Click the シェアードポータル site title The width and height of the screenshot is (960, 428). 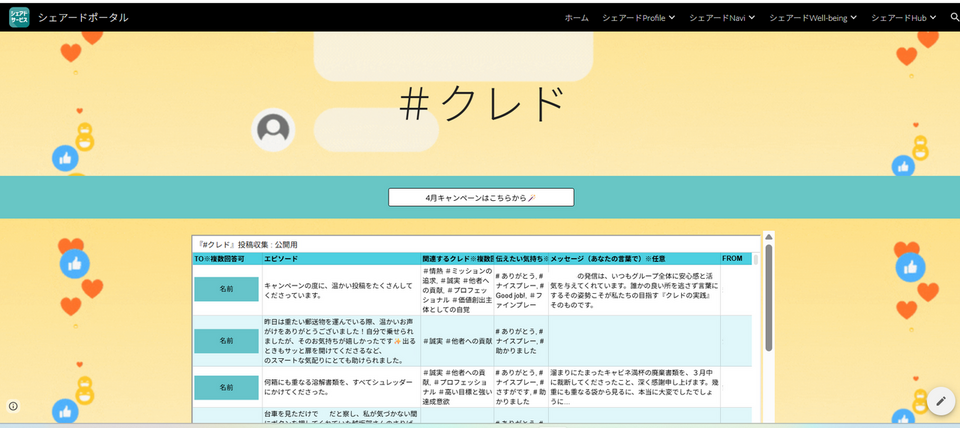pyautogui.click(x=83, y=18)
